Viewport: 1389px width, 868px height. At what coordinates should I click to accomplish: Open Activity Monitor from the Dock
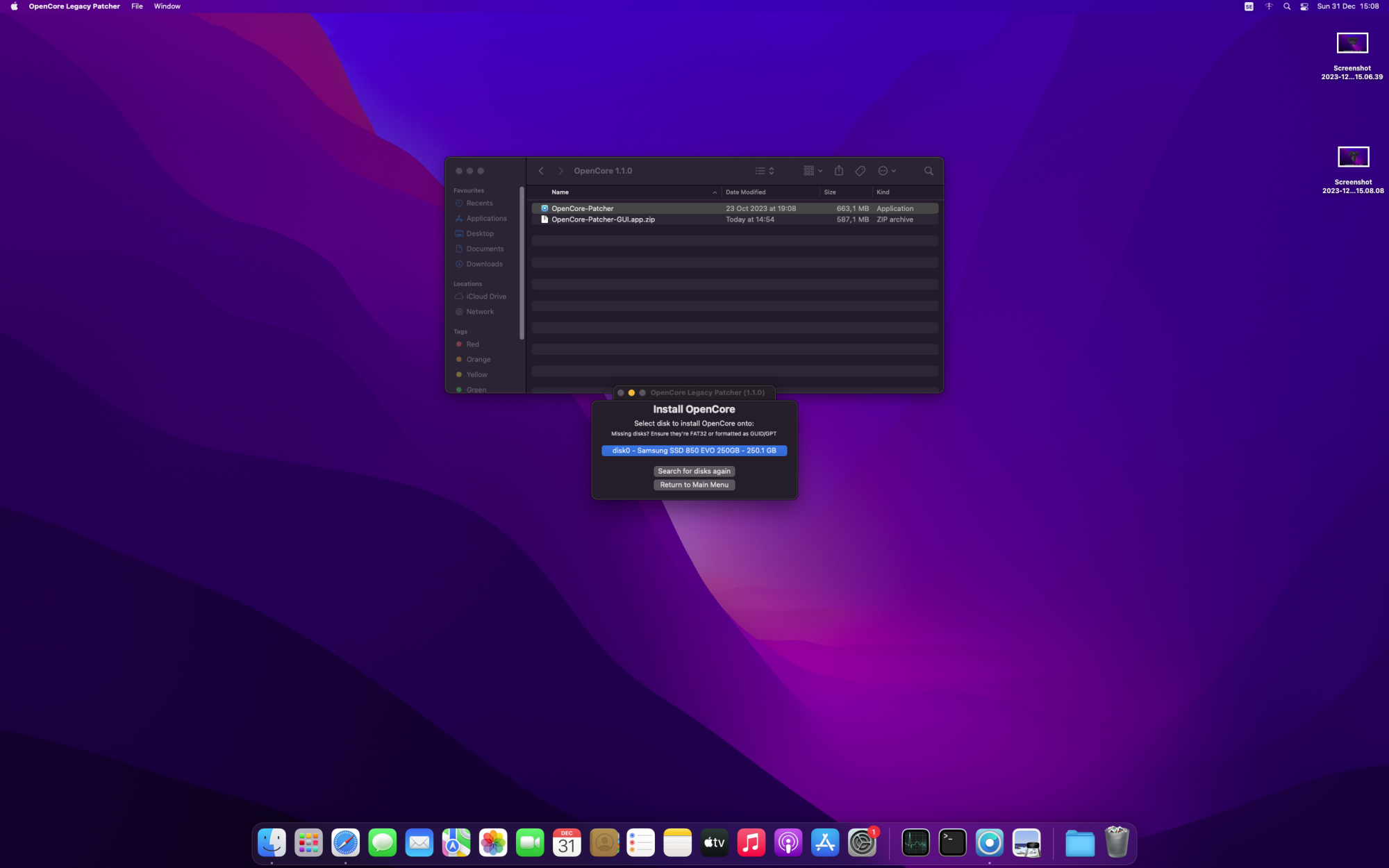point(915,842)
